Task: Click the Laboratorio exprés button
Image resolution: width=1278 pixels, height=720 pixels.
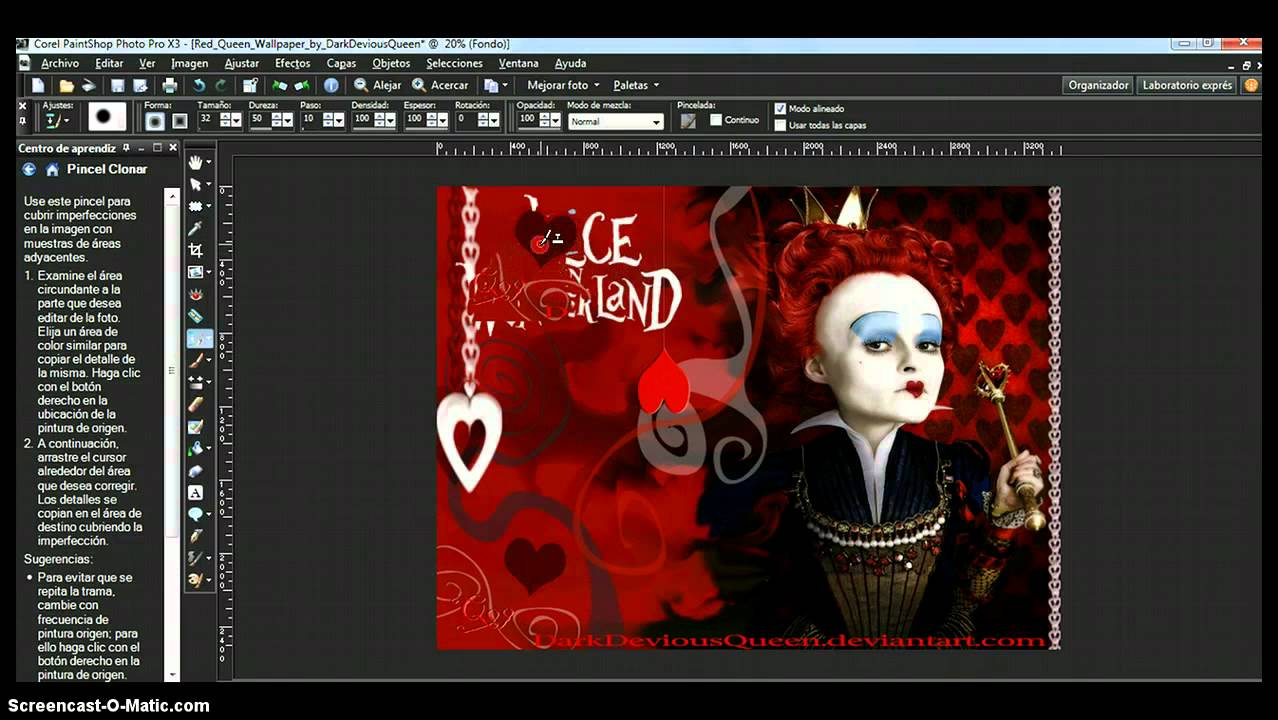Action: 1187,85
